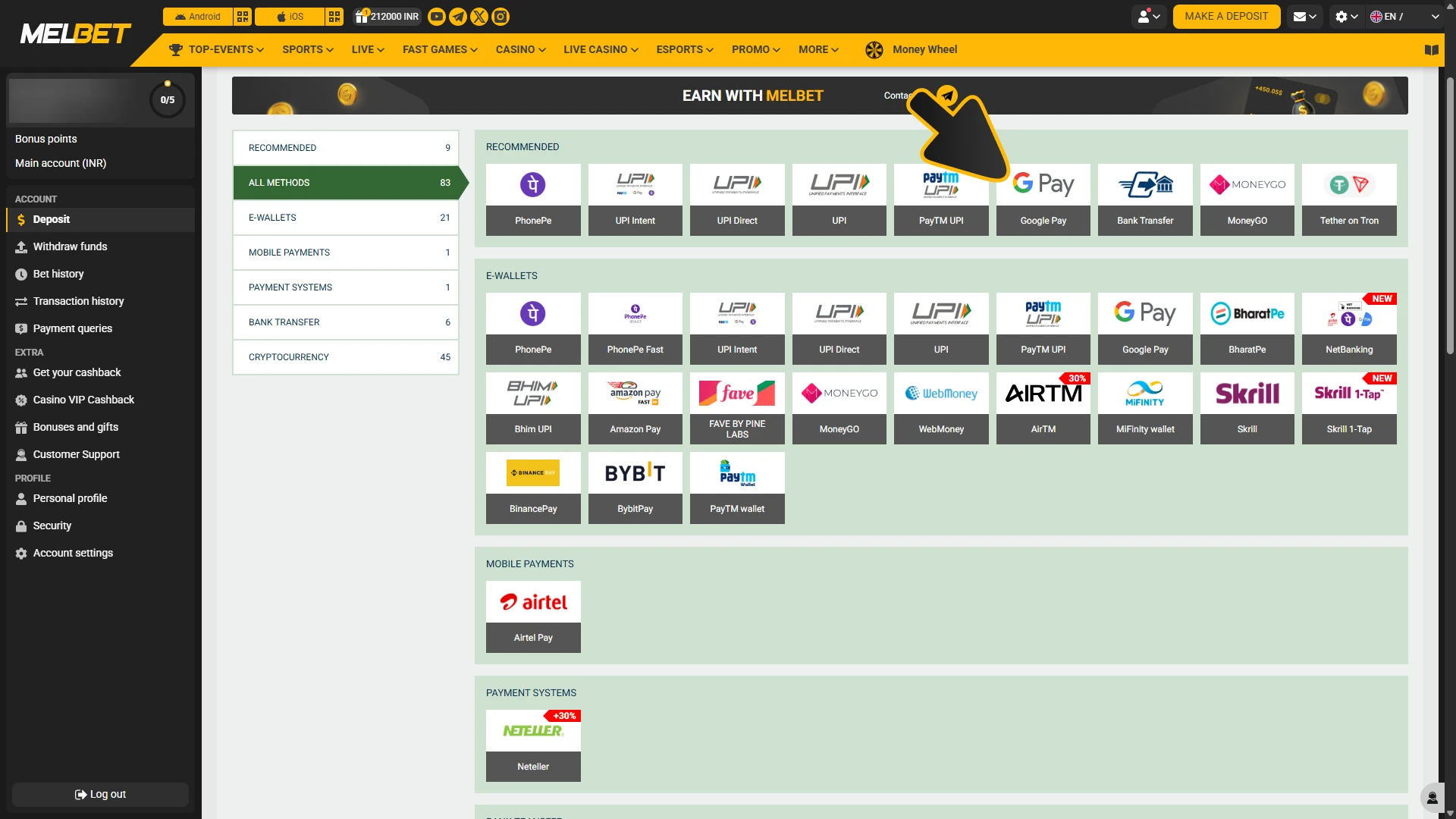
Task: Select PayTM wallet tile
Action: point(737,488)
